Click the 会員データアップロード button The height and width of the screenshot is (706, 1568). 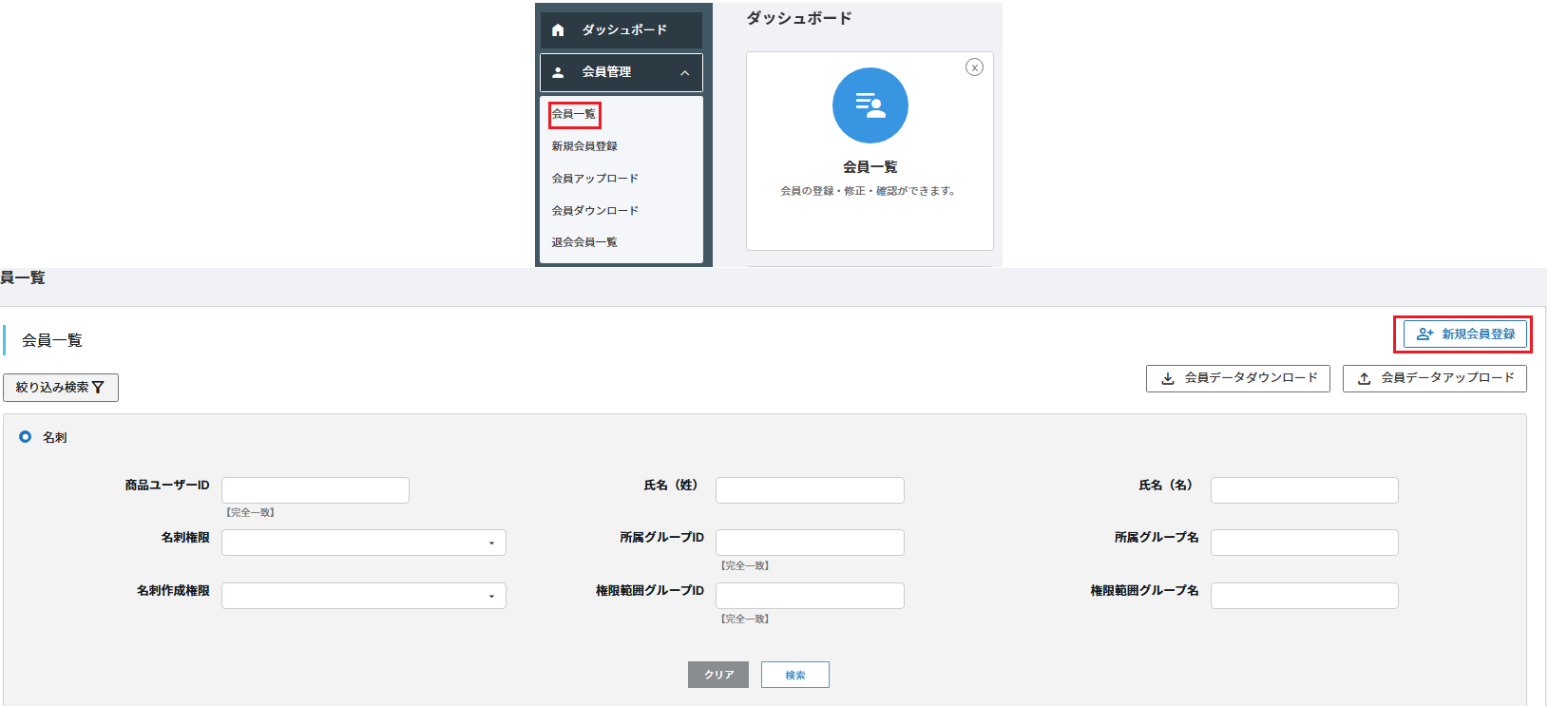[1435, 378]
